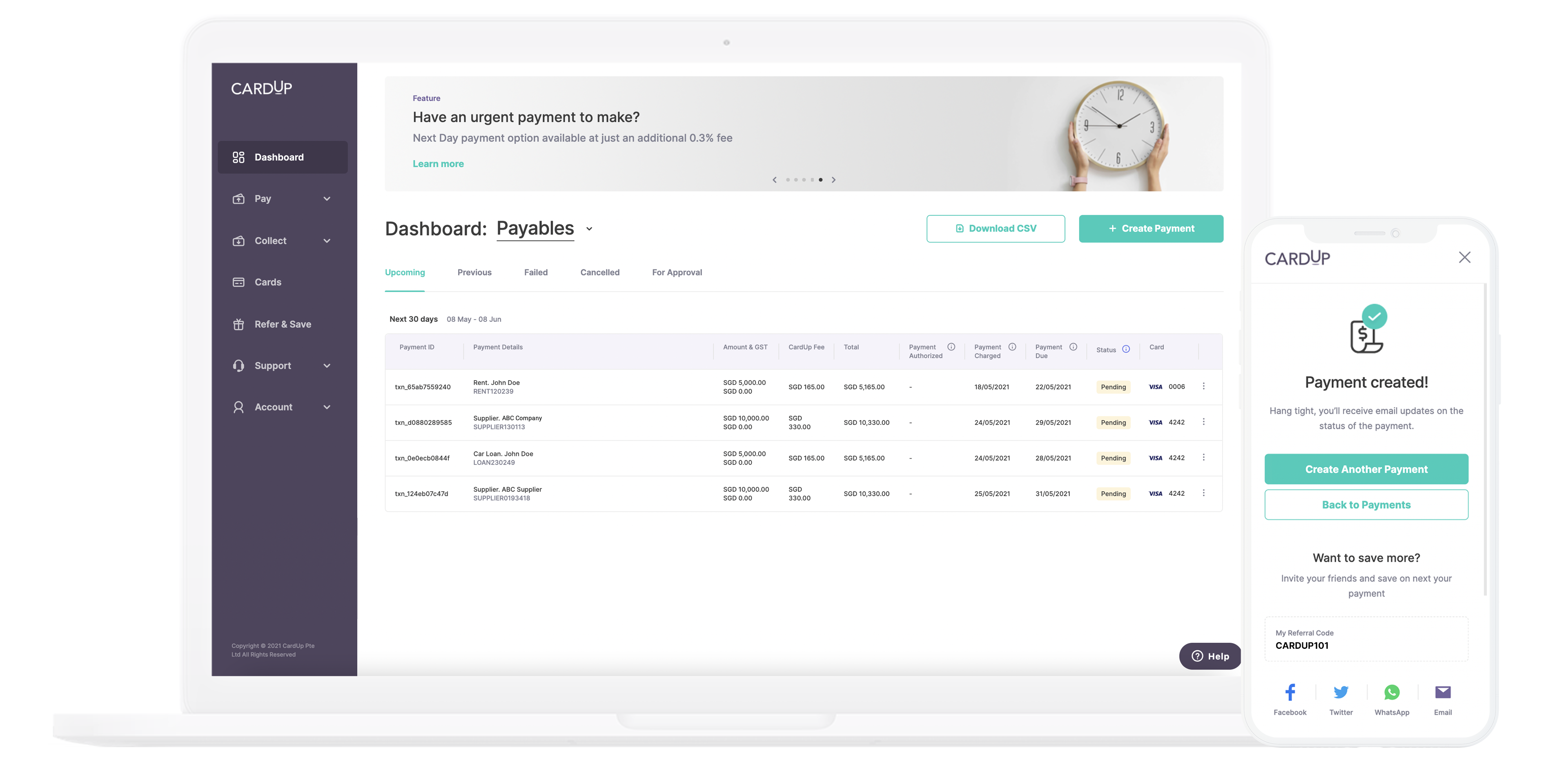Click the Collect wallet icon
Viewport: 1568px width, 784px height.
pos(239,240)
